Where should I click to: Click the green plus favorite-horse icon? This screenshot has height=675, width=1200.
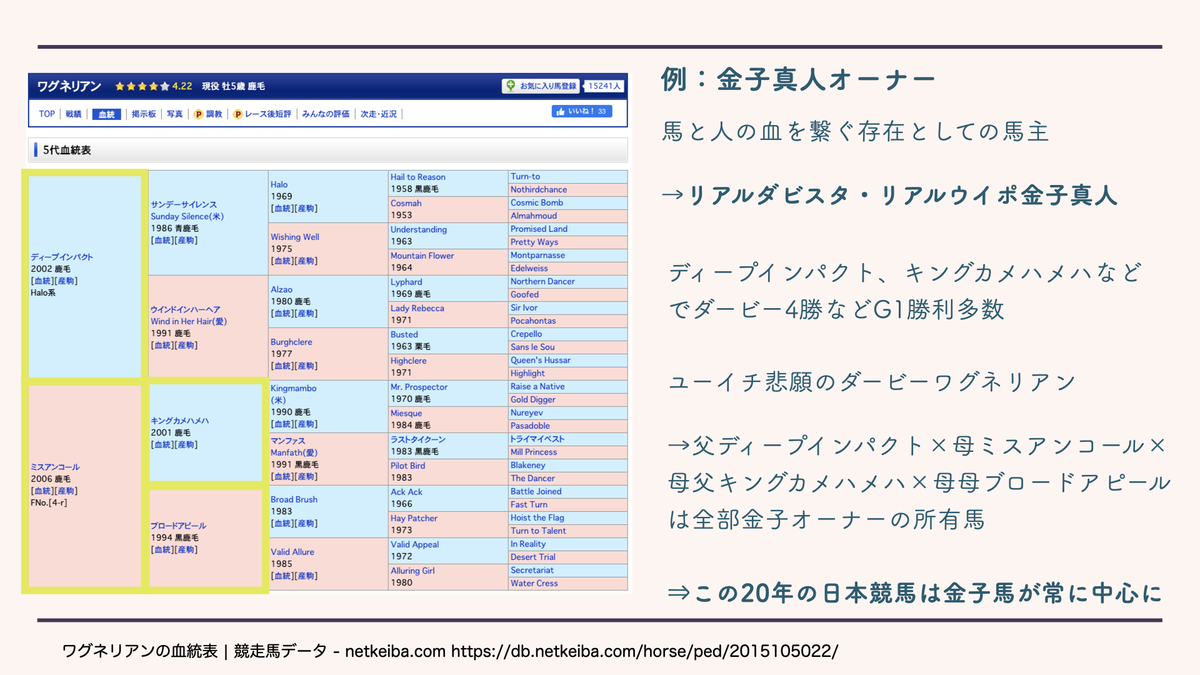pos(510,86)
